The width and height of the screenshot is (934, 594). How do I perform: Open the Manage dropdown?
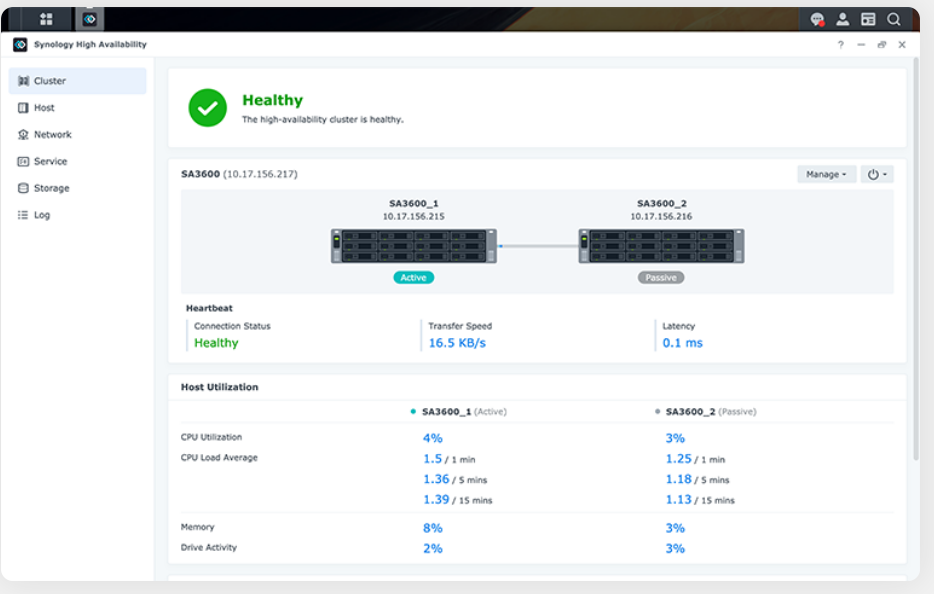tap(826, 174)
